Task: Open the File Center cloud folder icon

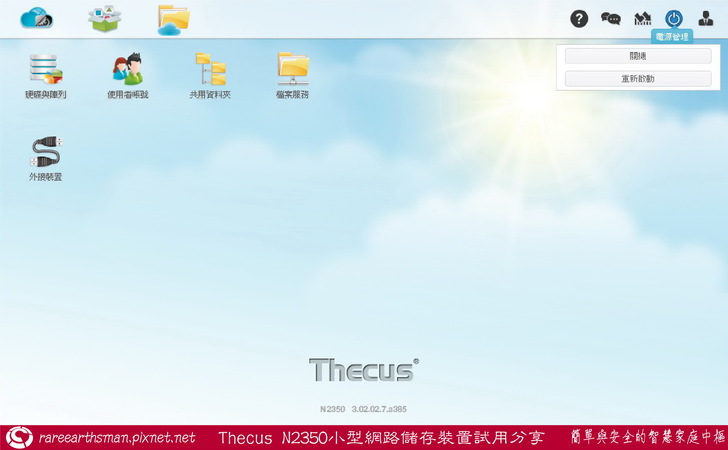Action: click(173, 20)
